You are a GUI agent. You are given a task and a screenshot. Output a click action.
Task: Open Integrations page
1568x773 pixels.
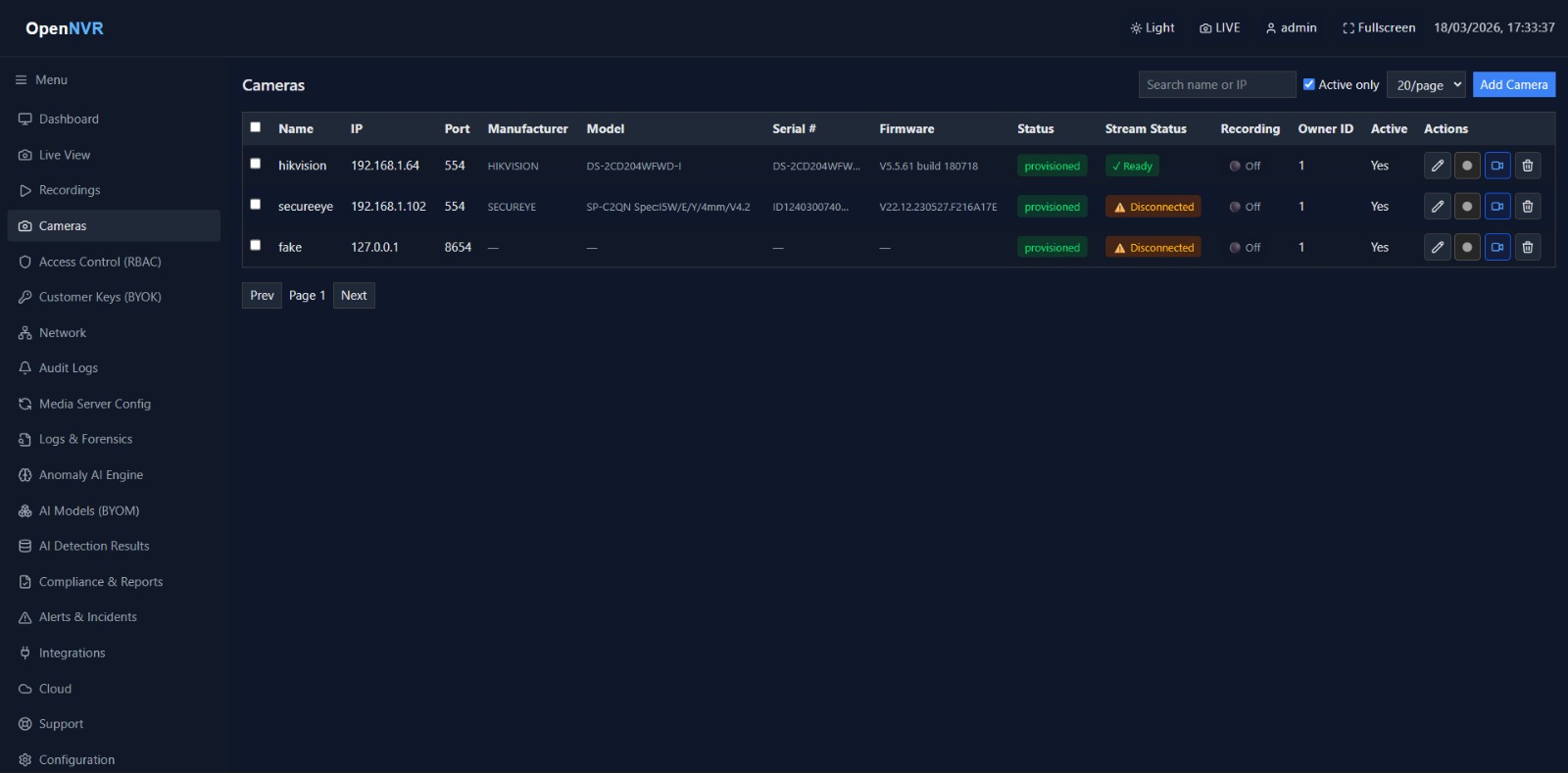[114, 653]
